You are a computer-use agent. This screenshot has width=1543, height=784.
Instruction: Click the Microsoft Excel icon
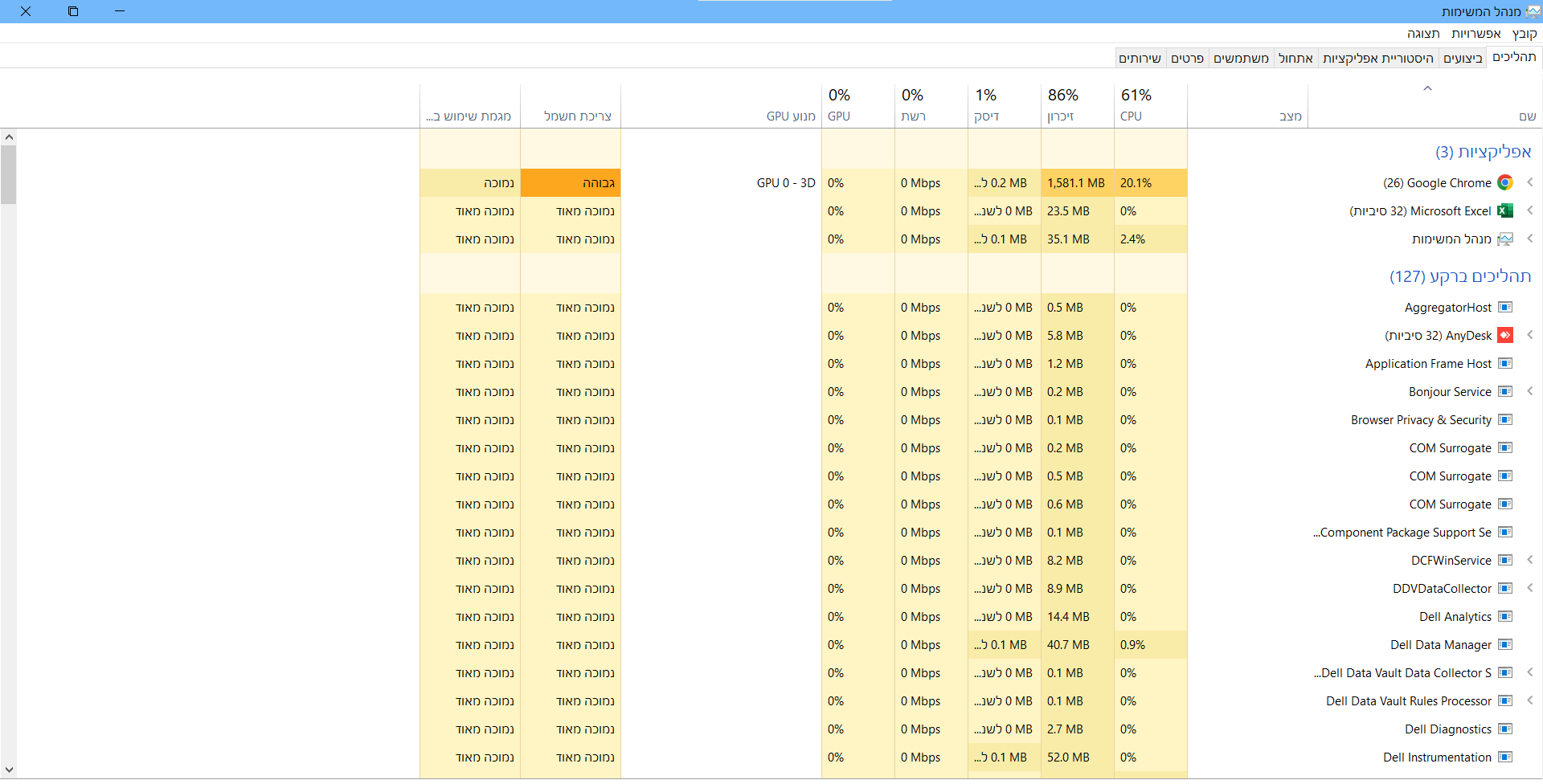(1505, 211)
